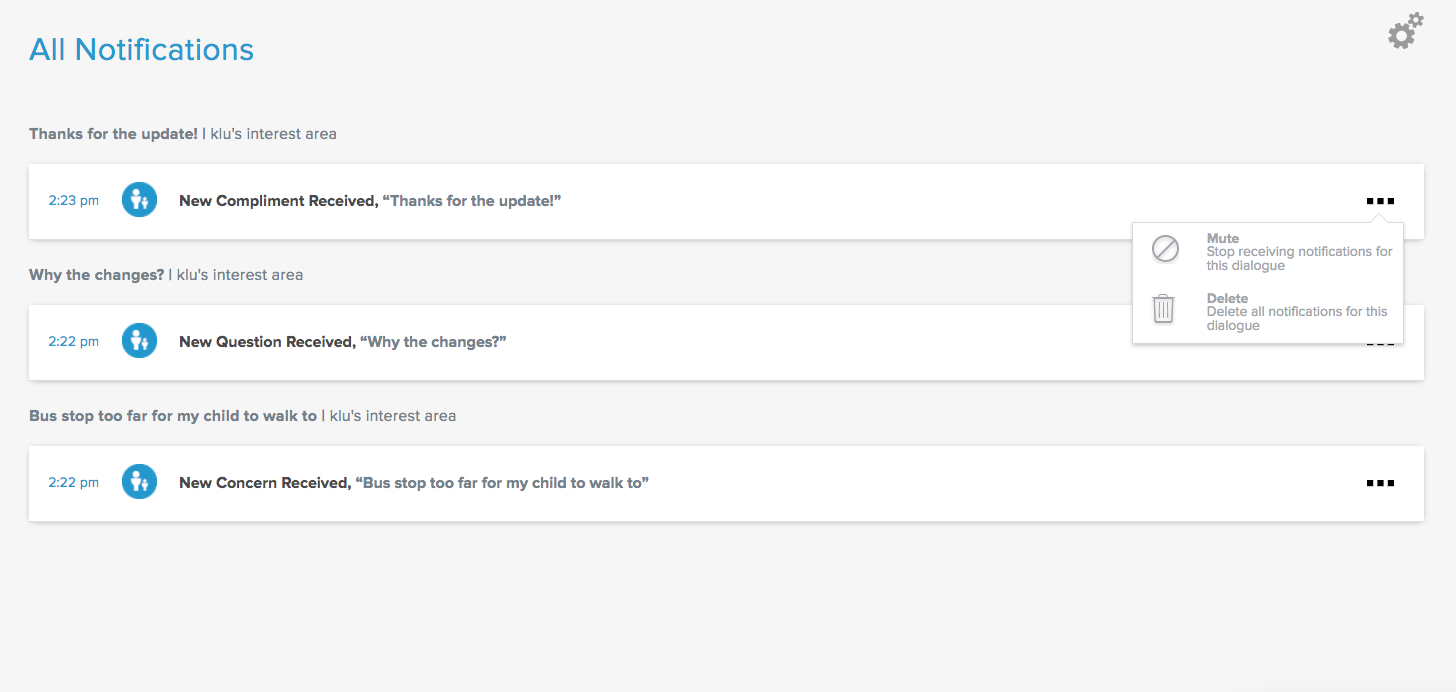1456x692 pixels.
Task: Click the 2:22 pm Question timestamp
Action: tap(73, 342)
